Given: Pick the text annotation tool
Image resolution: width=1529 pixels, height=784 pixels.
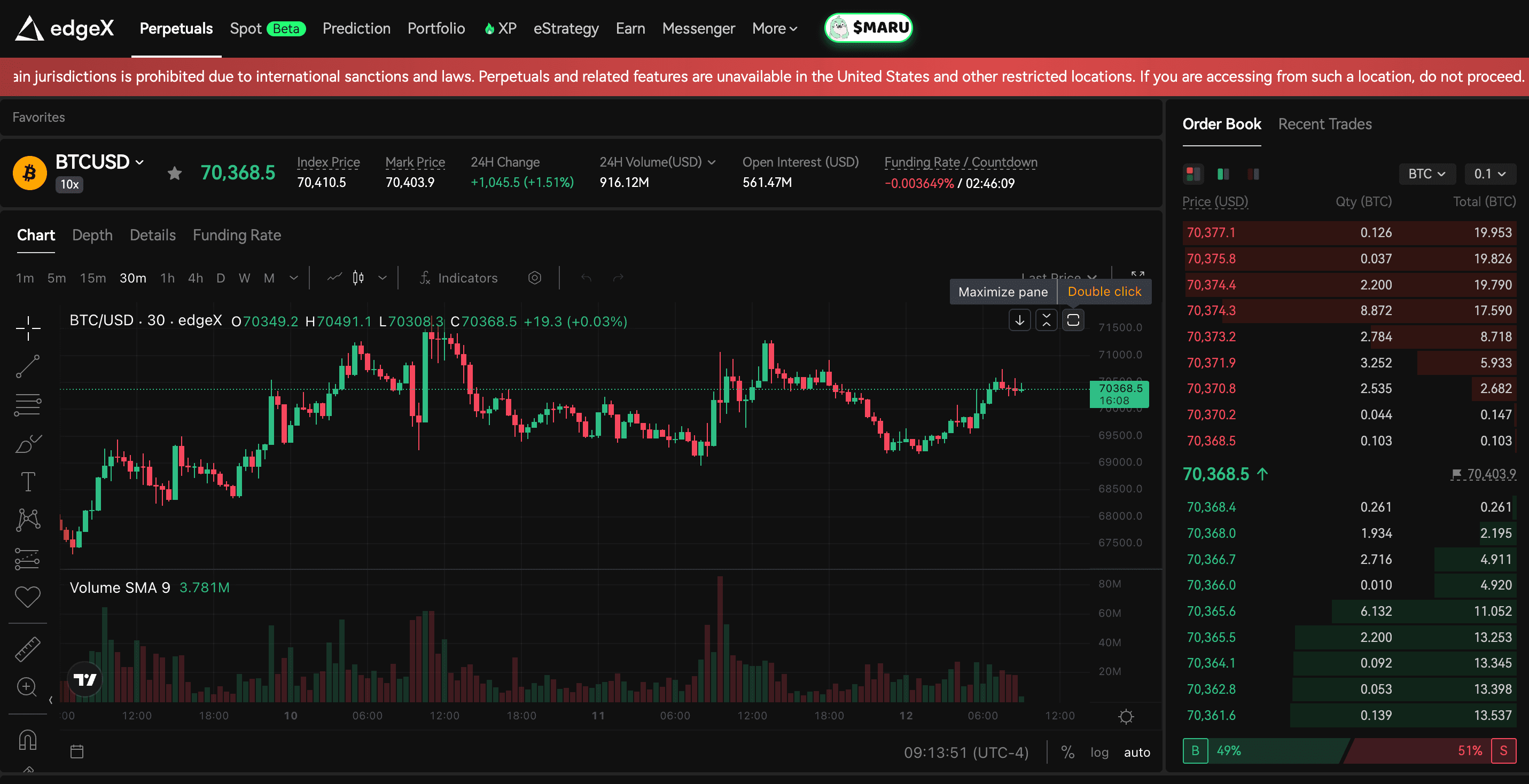Looking at the screenshot, I should click(28, 481).
